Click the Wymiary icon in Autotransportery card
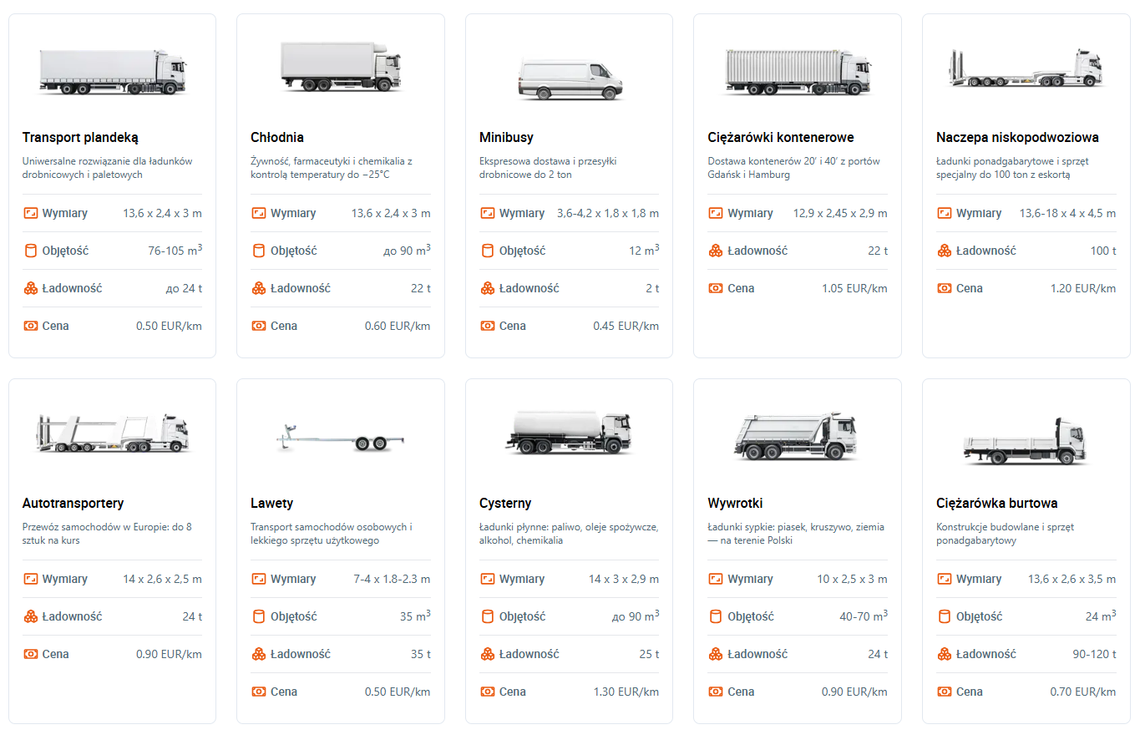 point(31,579)
